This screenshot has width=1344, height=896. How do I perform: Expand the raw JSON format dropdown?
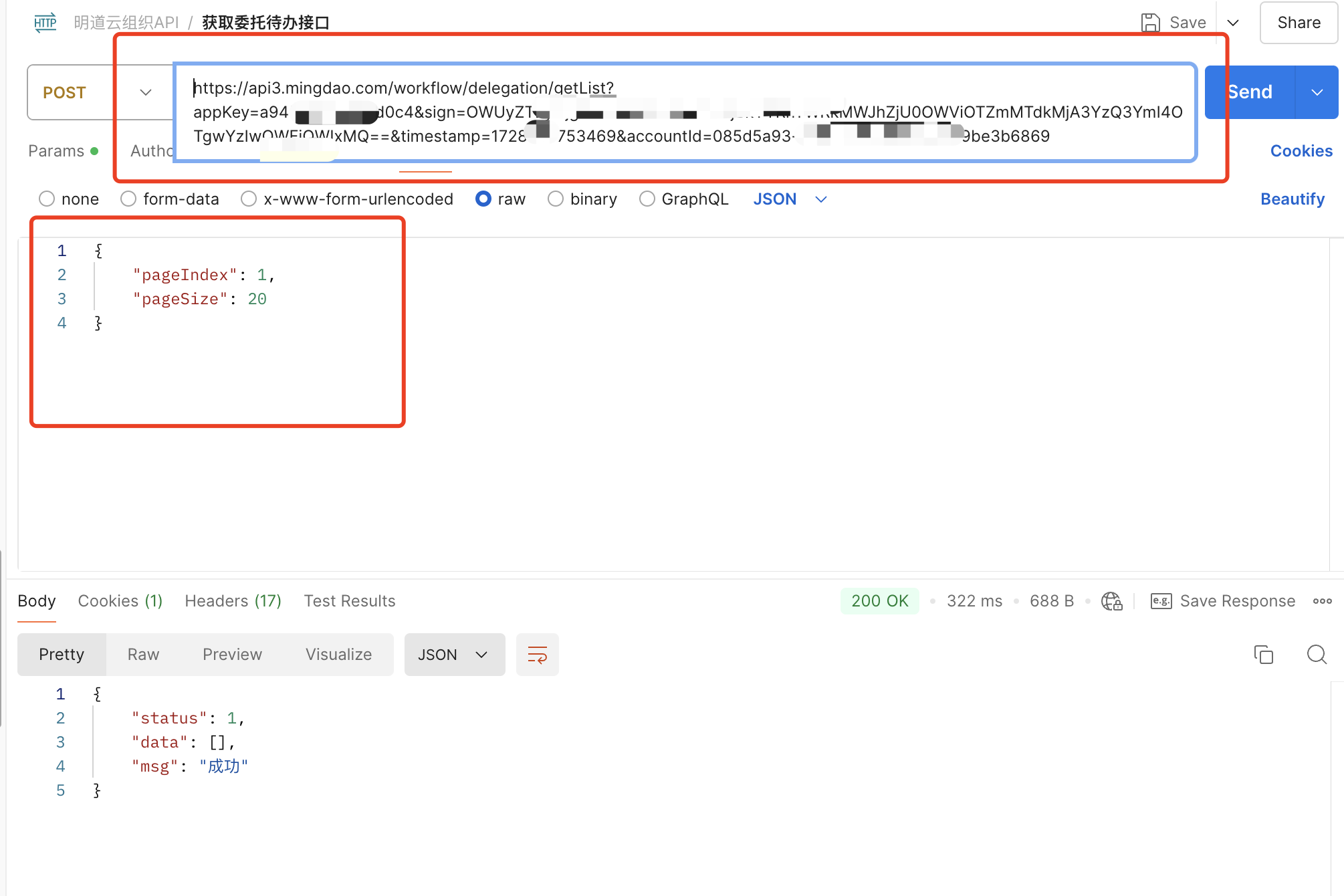click(x=821, y=199)
